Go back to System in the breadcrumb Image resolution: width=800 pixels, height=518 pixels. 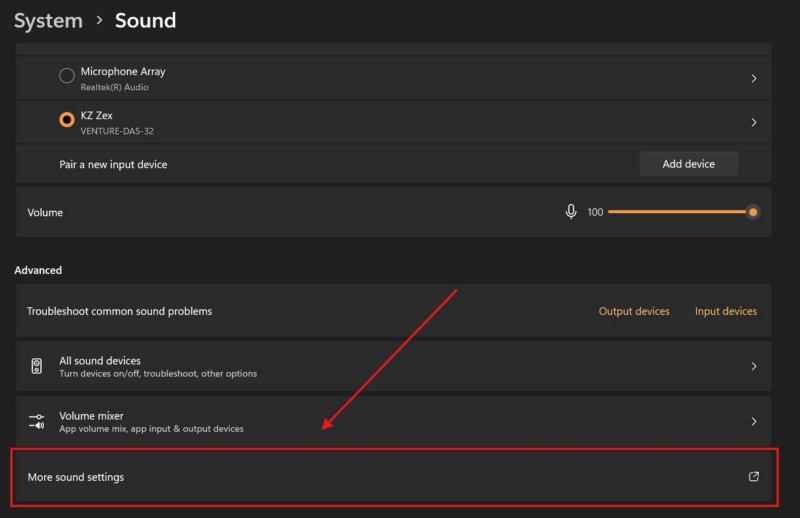48,21
